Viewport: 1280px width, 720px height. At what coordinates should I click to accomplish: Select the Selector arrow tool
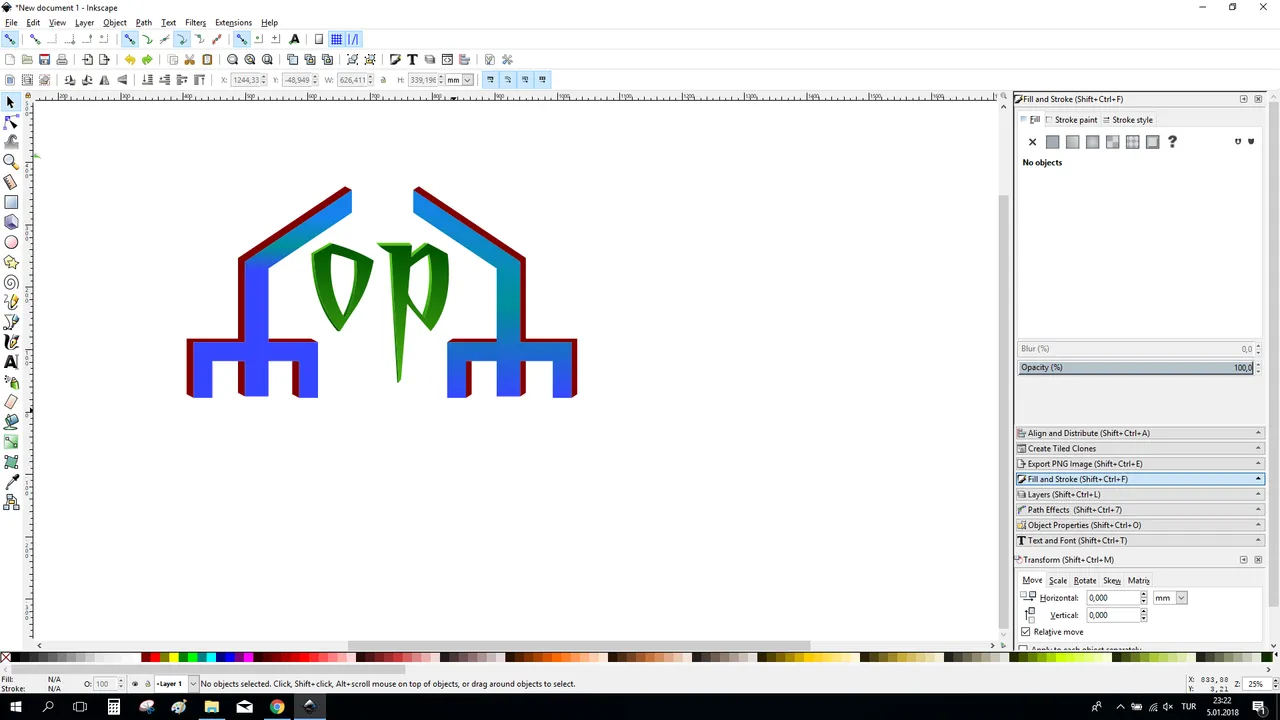click(11, 102)
